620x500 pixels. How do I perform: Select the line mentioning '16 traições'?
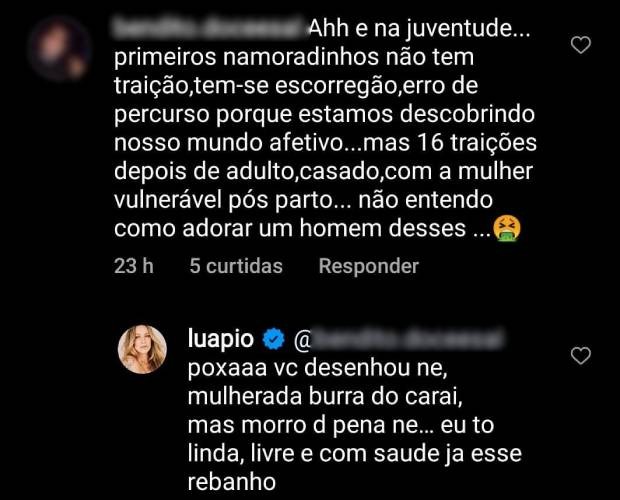325,143
